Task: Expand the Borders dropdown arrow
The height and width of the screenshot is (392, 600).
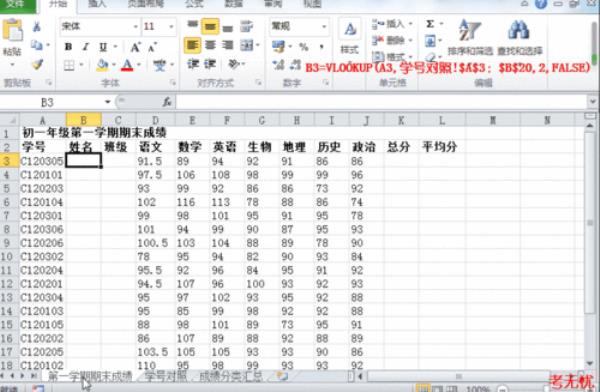Action: tap(81, 65)
